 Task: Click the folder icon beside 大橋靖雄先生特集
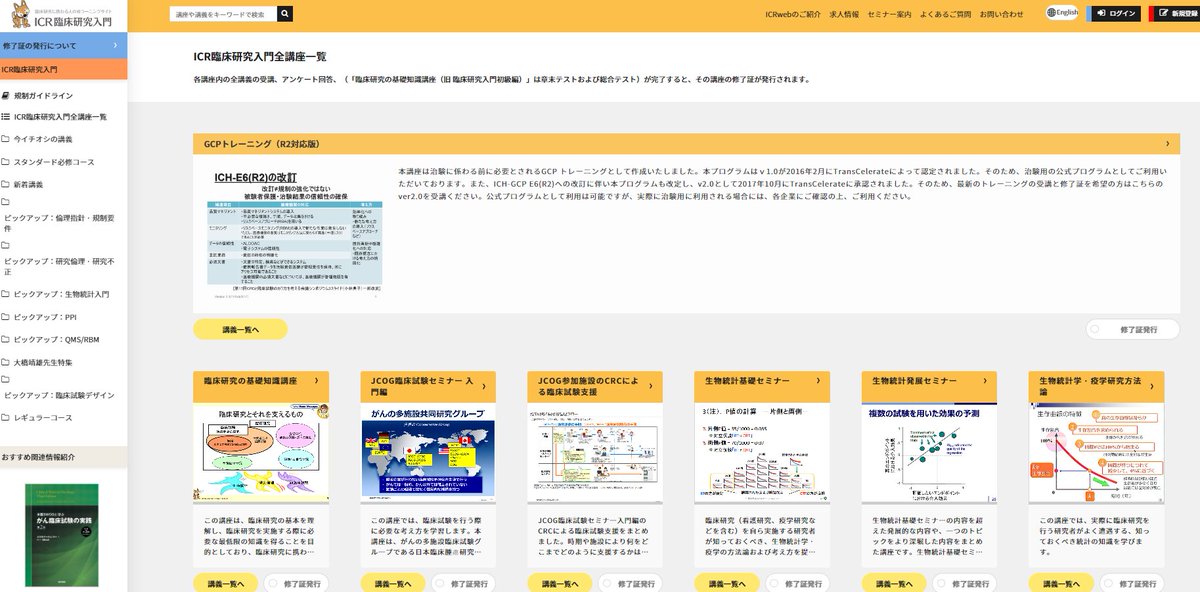[6, 361]
